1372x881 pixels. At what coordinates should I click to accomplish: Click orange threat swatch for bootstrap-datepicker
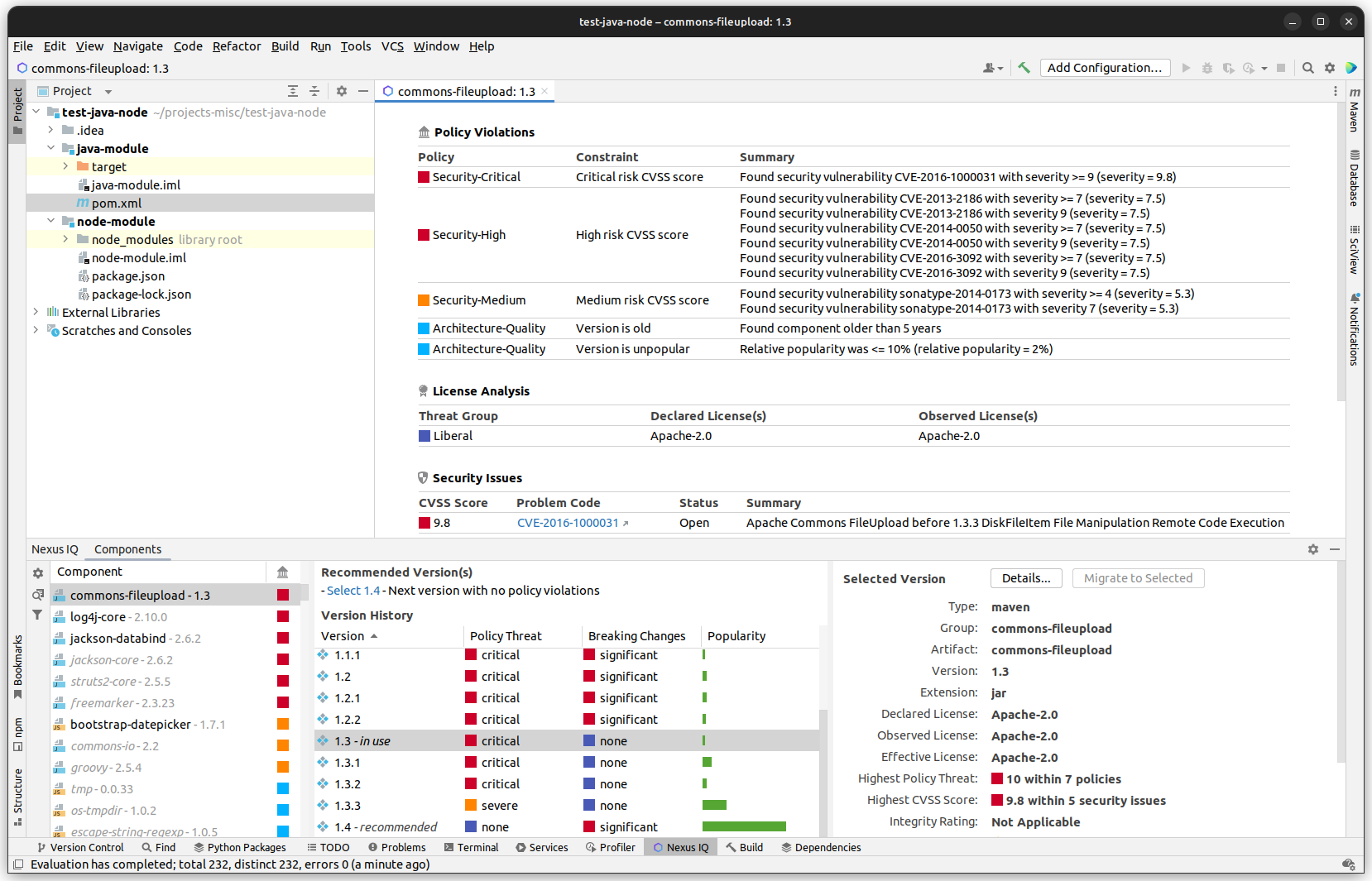[283, 724]
